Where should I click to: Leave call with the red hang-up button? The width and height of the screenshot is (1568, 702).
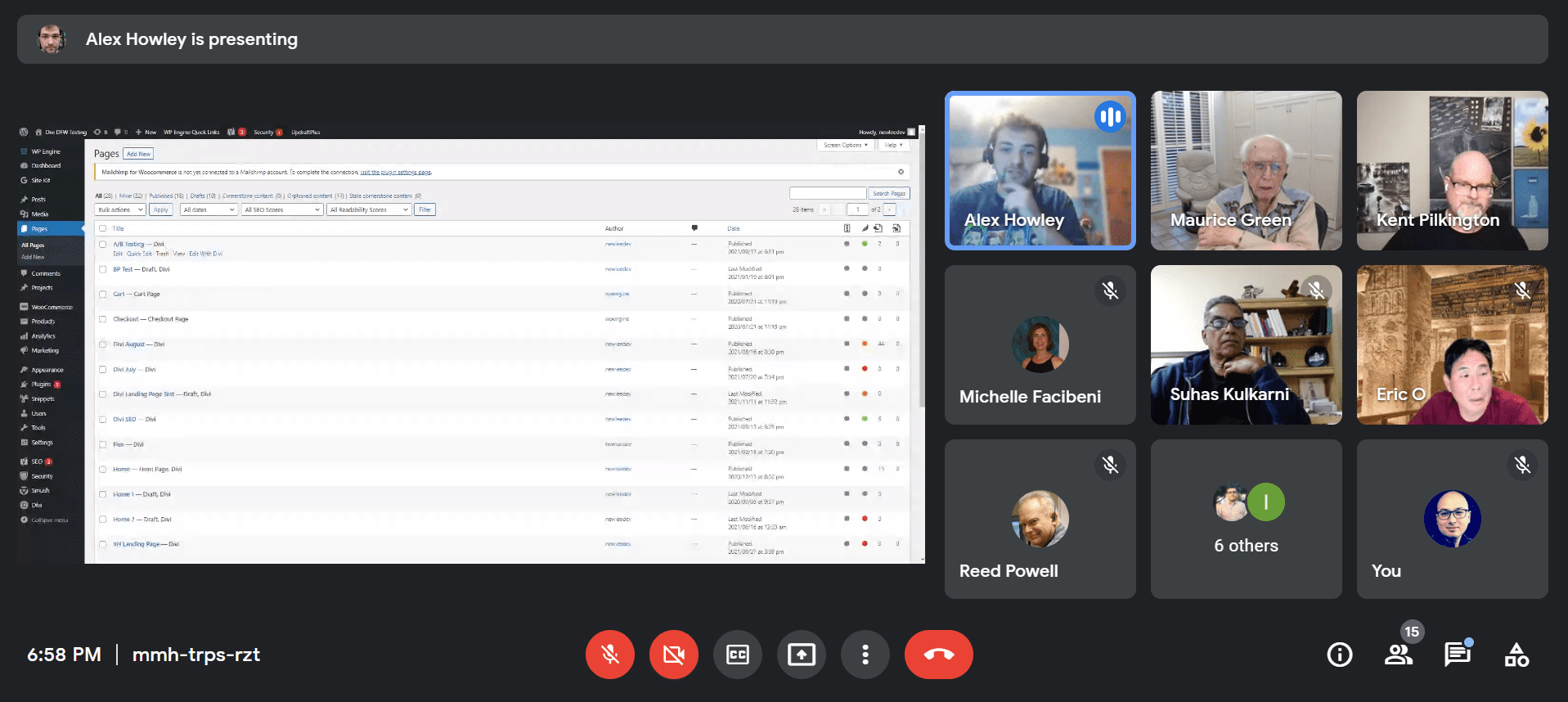click(x=939, y=655)
